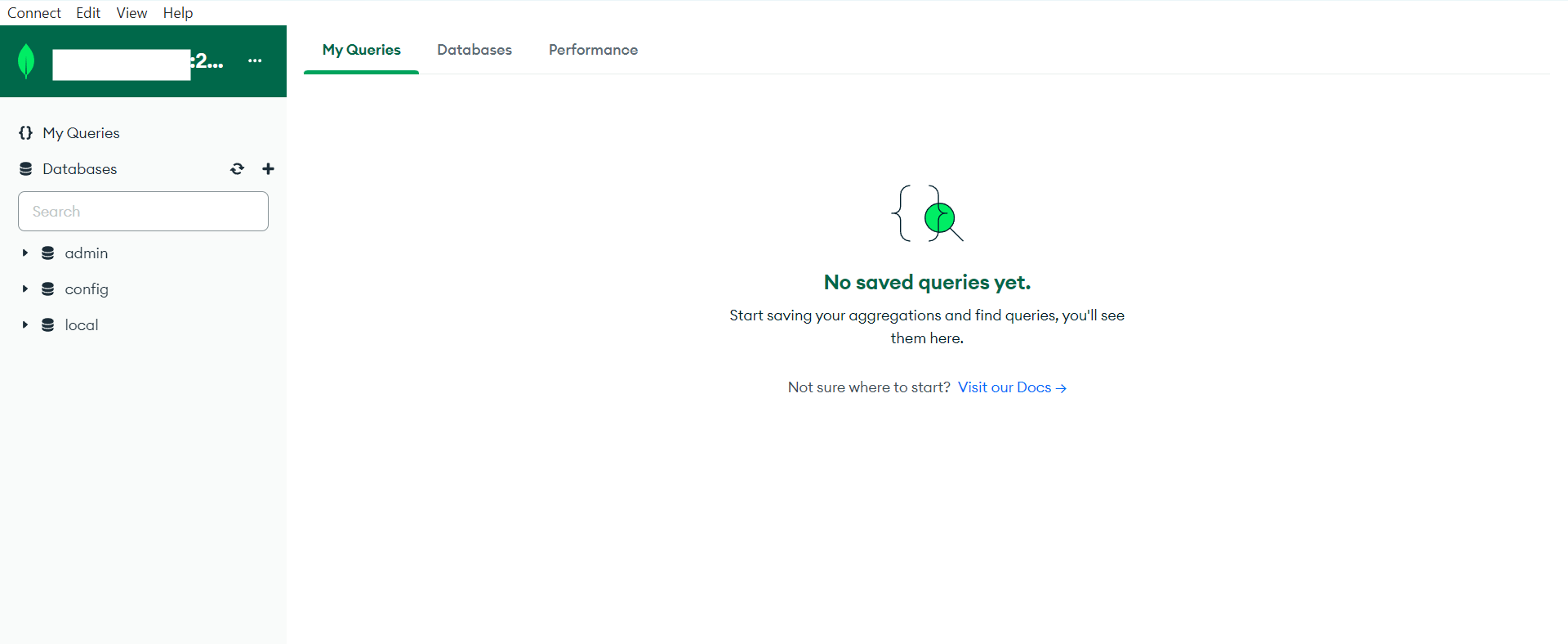The width and height of the screenshot is (1568, 644).
Task: Select the admin database icon
Action: pyautogui.click(x=48, y=253)
